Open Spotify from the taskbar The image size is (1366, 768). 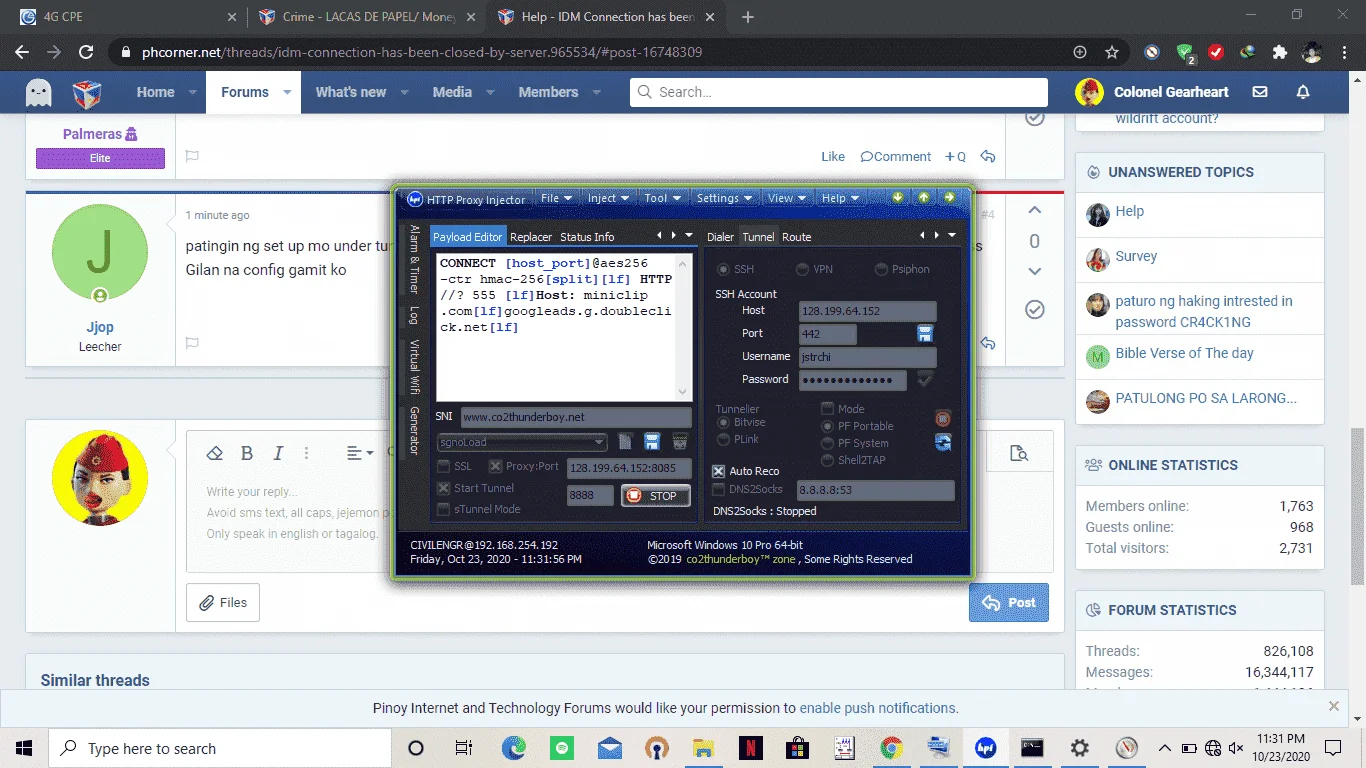(561, 748)
